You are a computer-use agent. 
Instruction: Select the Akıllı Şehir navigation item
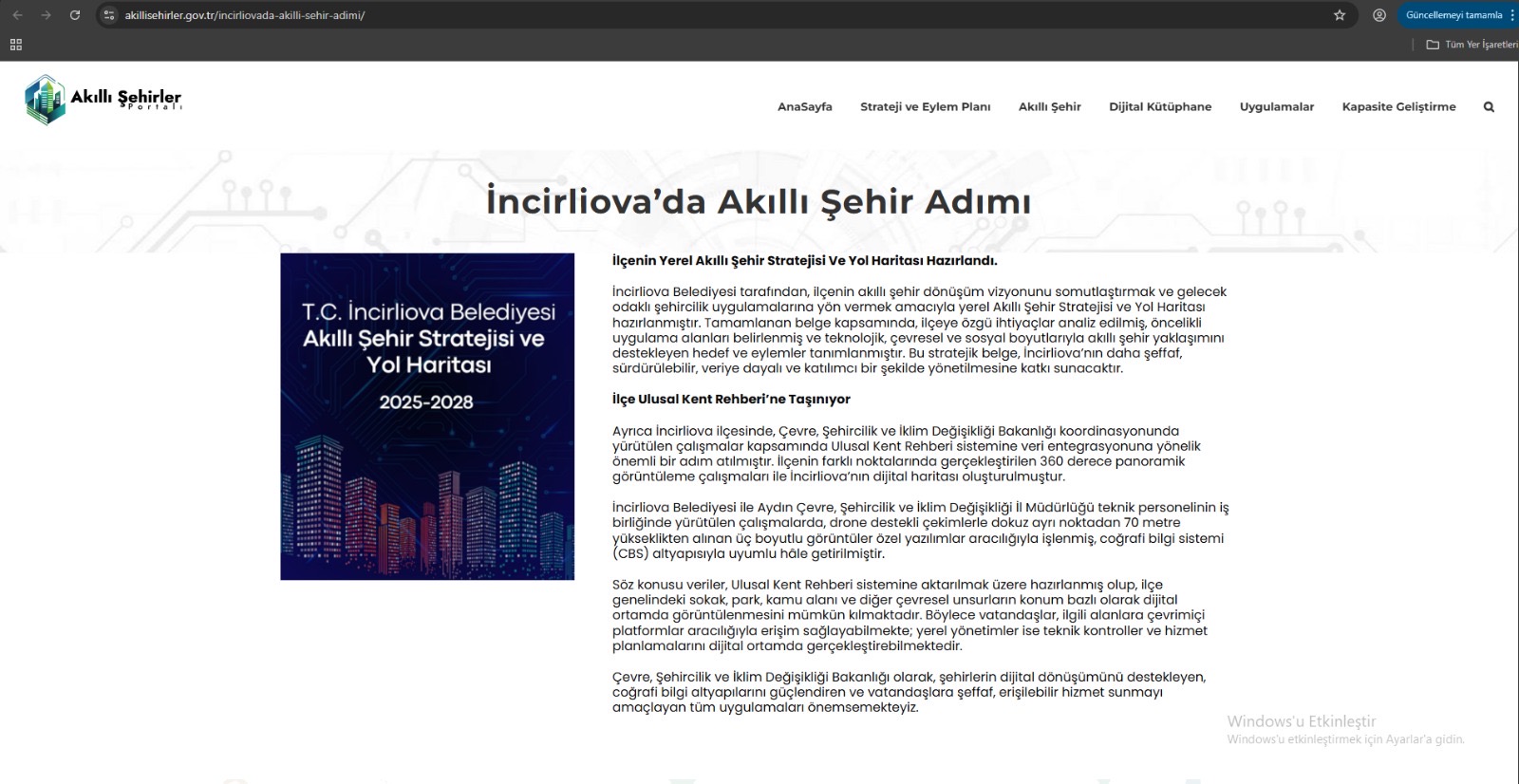click(x=1049, y=106)
